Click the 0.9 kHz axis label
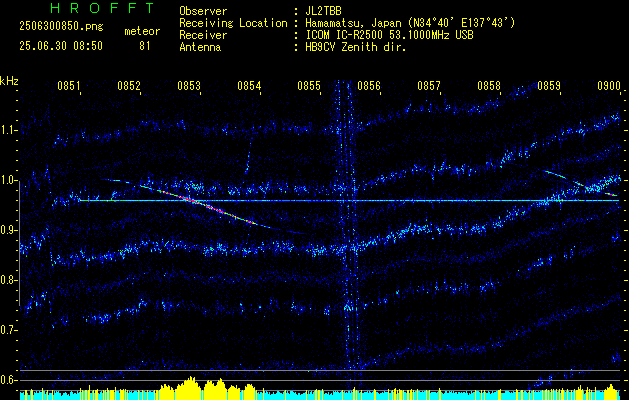Viewport: 629px width, 400px height. tap(8, 230)
